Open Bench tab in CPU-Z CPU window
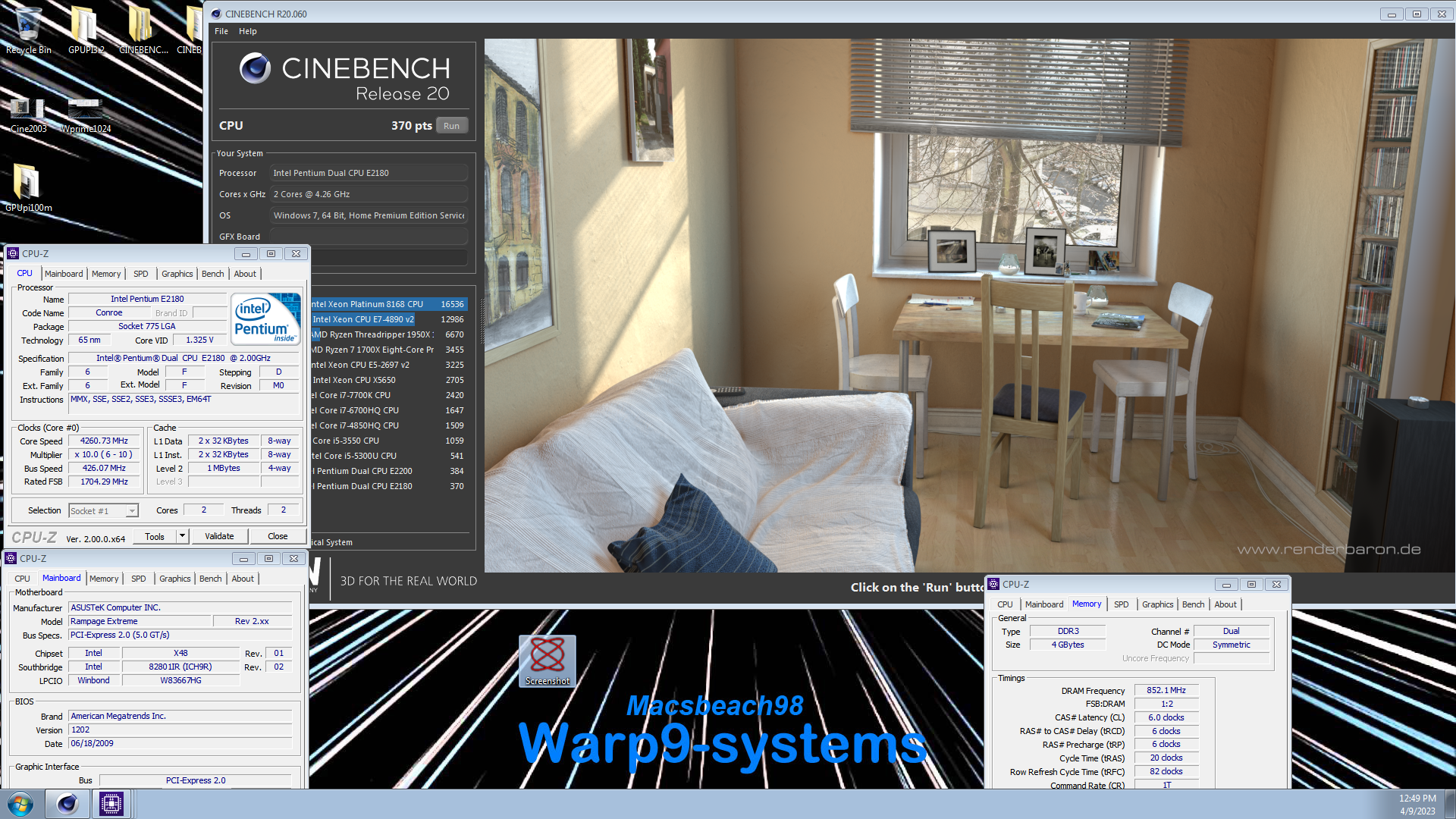The height and width of the screenshot is (819, 1456). pos(213,274)
